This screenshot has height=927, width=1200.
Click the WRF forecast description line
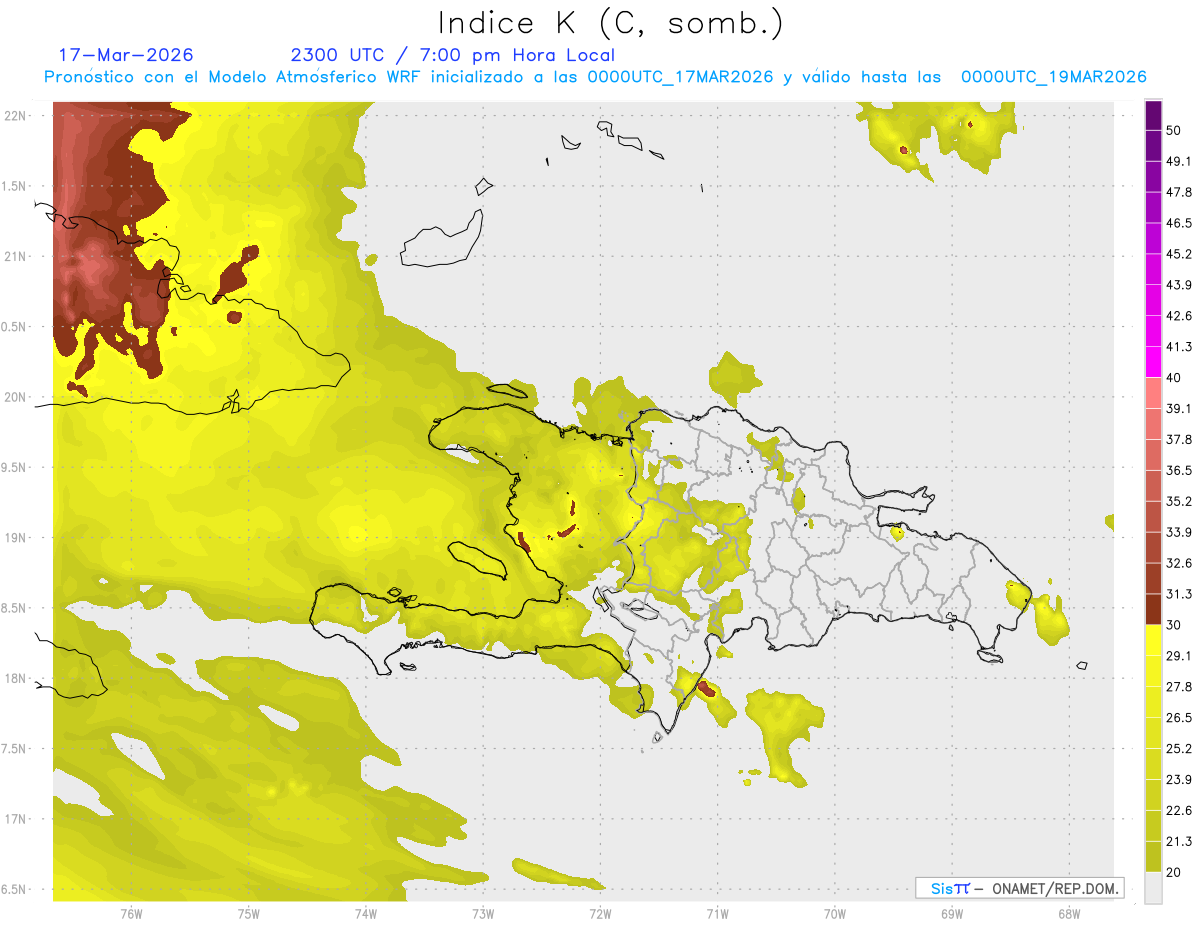pyautogui.click(x=595, y=77)
